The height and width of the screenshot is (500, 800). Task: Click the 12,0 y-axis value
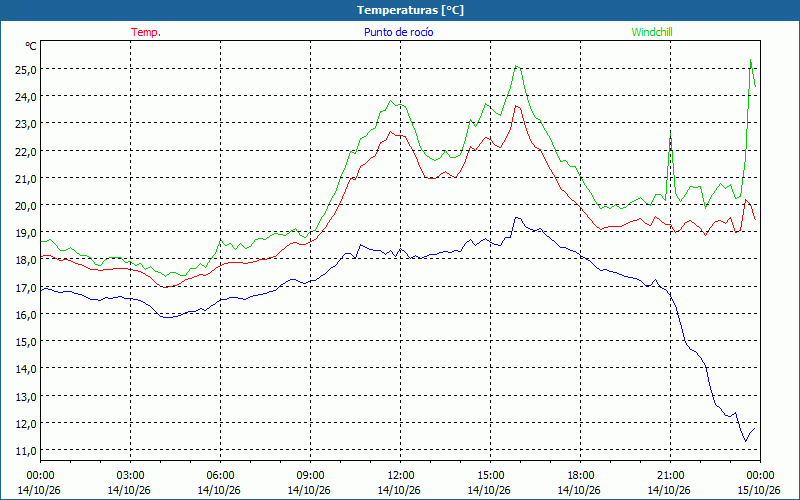point(26,423)
